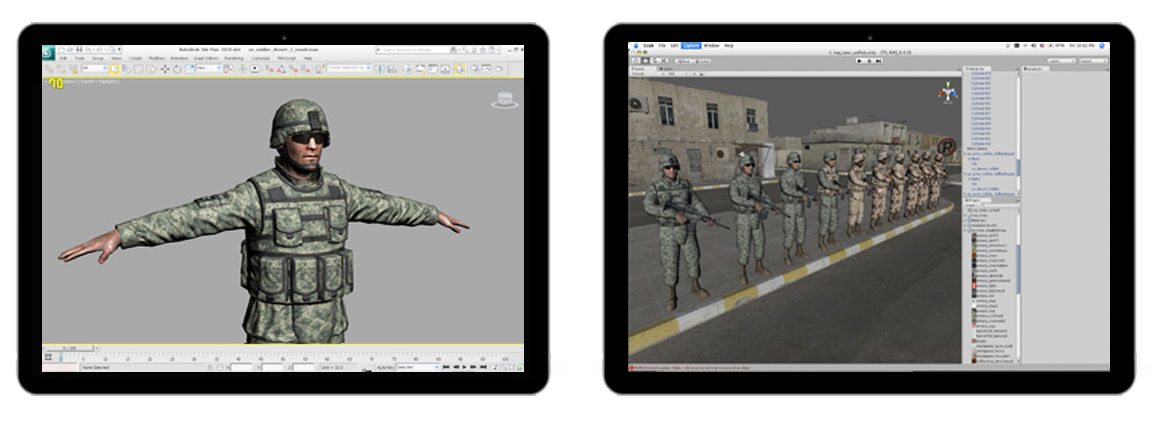The image size is (1152, 424).
Task: Select the Move transform tool in 3ds Max
Action: pyautogui.click(x=164, y=69)
